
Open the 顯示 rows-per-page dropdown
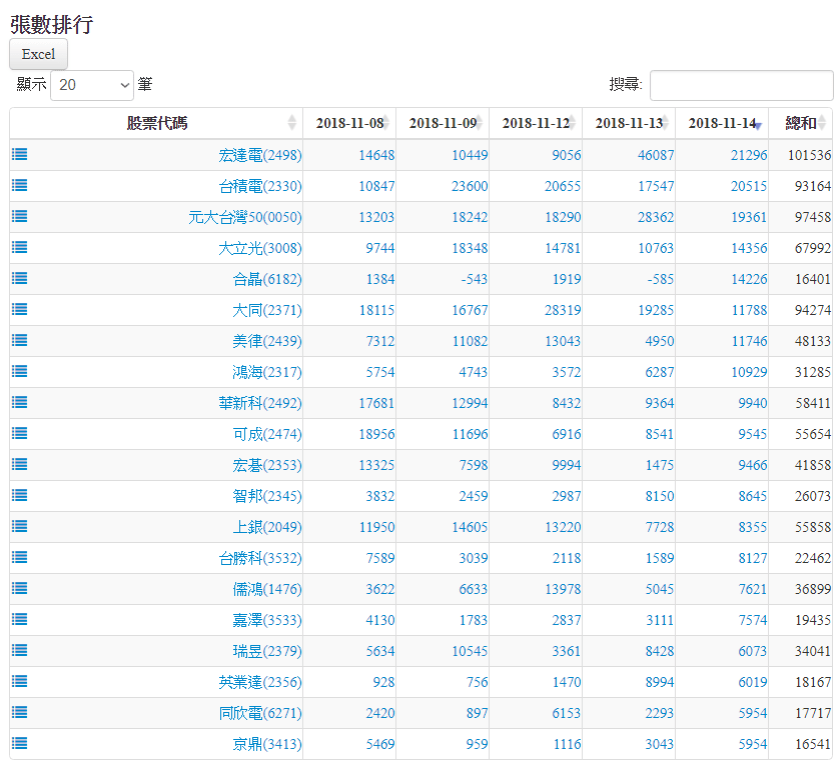92,85
